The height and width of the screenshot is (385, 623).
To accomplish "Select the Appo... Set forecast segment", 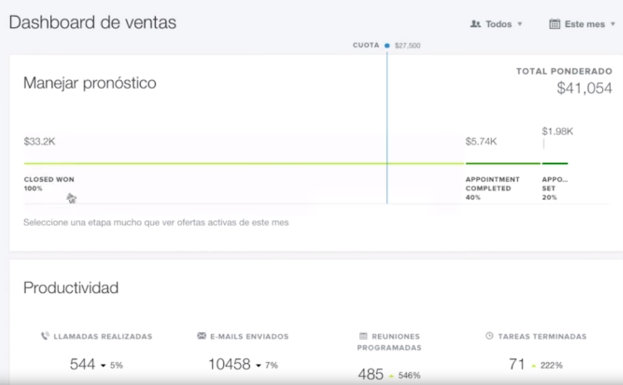I will pos(555,163).
